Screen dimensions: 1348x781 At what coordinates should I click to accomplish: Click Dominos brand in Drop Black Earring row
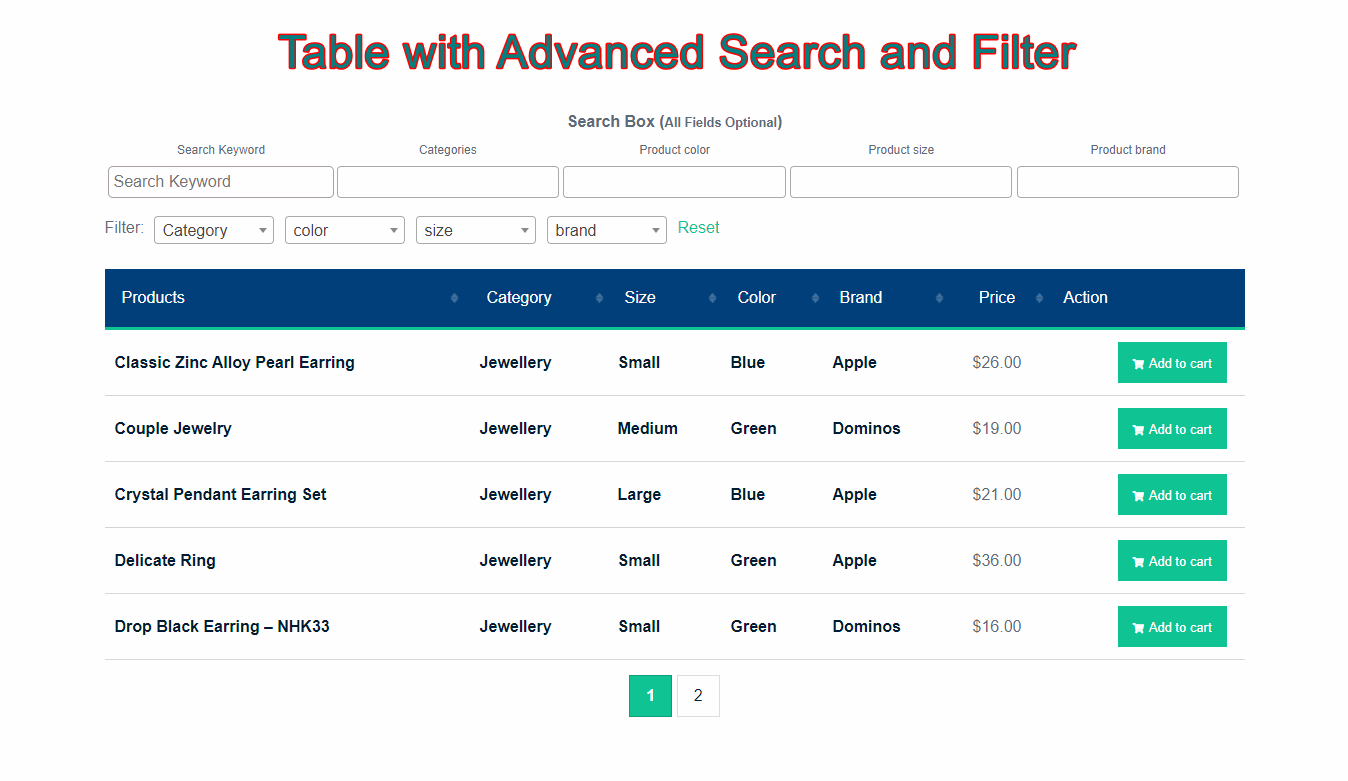(x=866, y=627)
